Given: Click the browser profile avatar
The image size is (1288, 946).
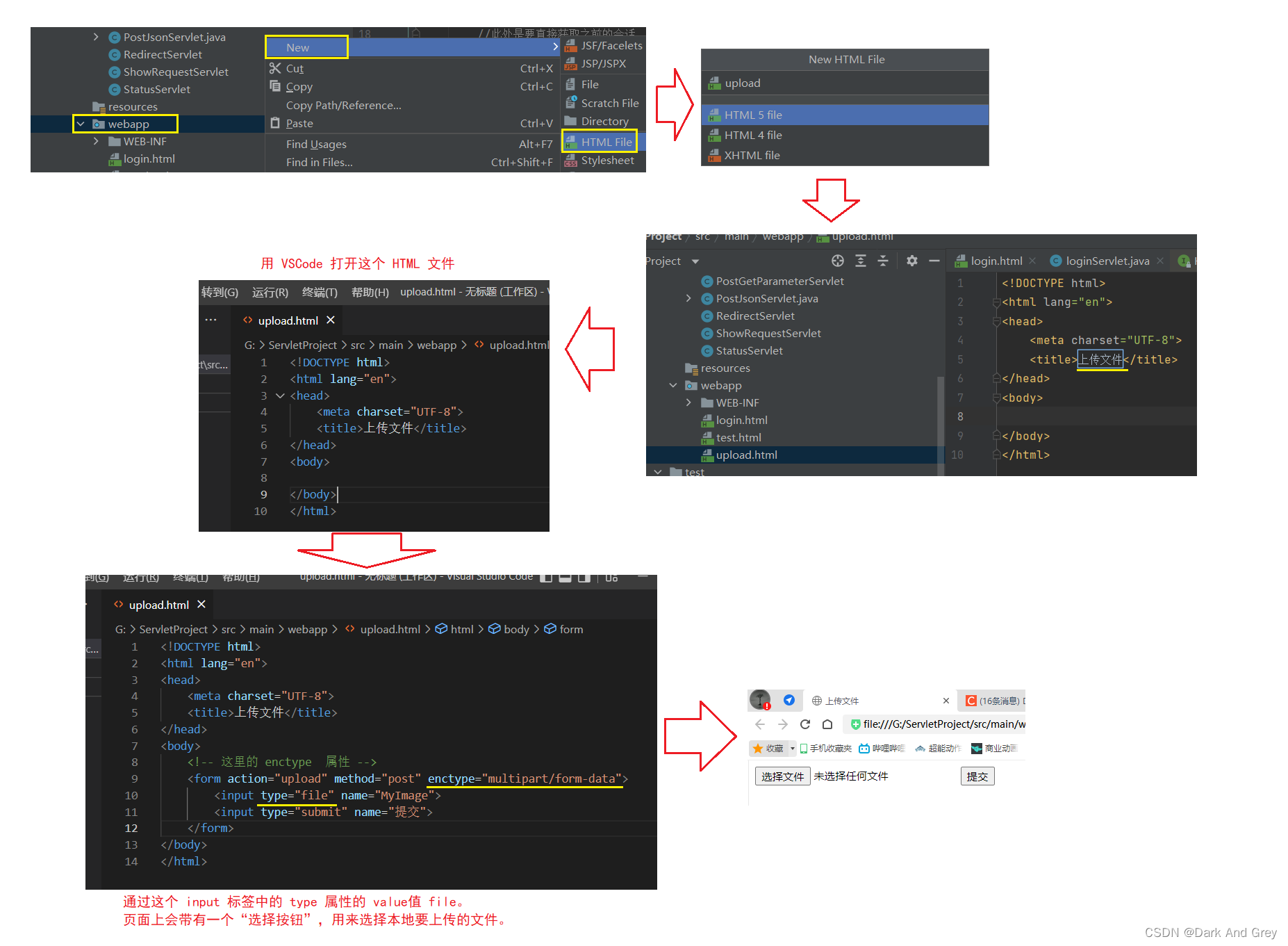Looking at the screenshot, I should coord(760,699).
